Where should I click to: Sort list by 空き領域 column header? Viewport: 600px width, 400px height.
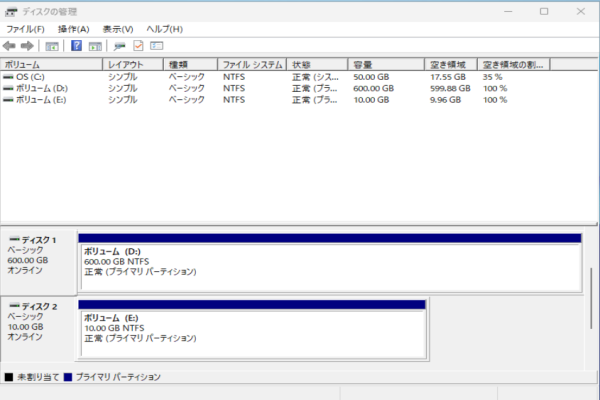(x=448, y=64)
